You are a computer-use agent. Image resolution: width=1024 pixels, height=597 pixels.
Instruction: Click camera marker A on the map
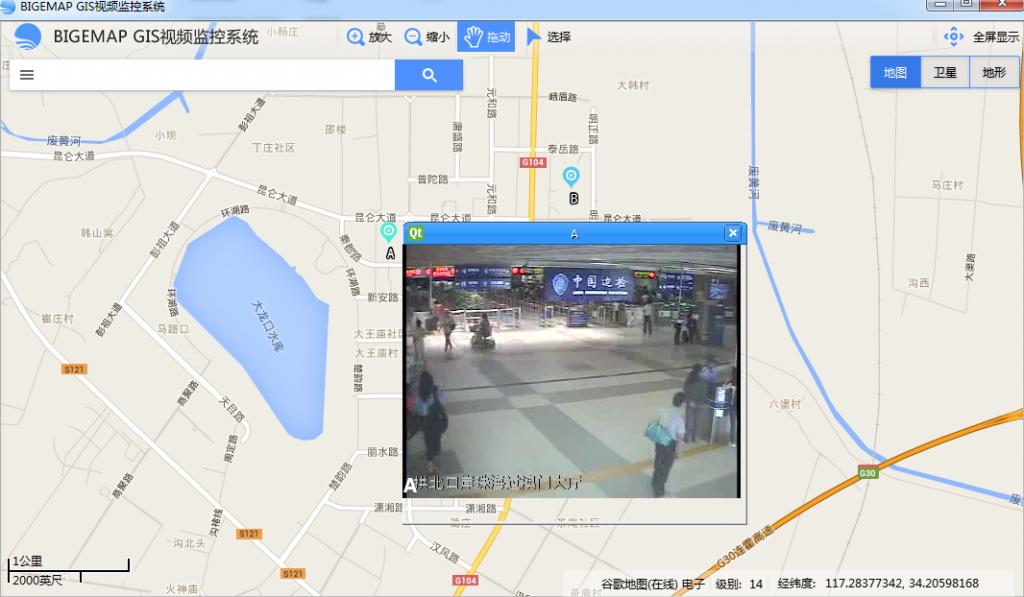pos(389,232)
